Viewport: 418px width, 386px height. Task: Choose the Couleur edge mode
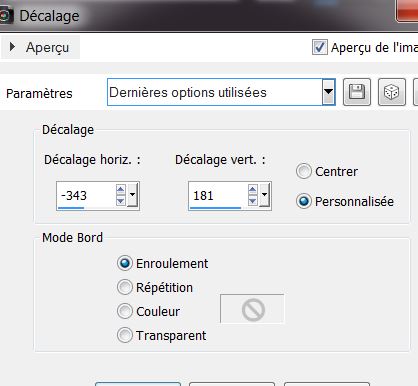point(125,311)
